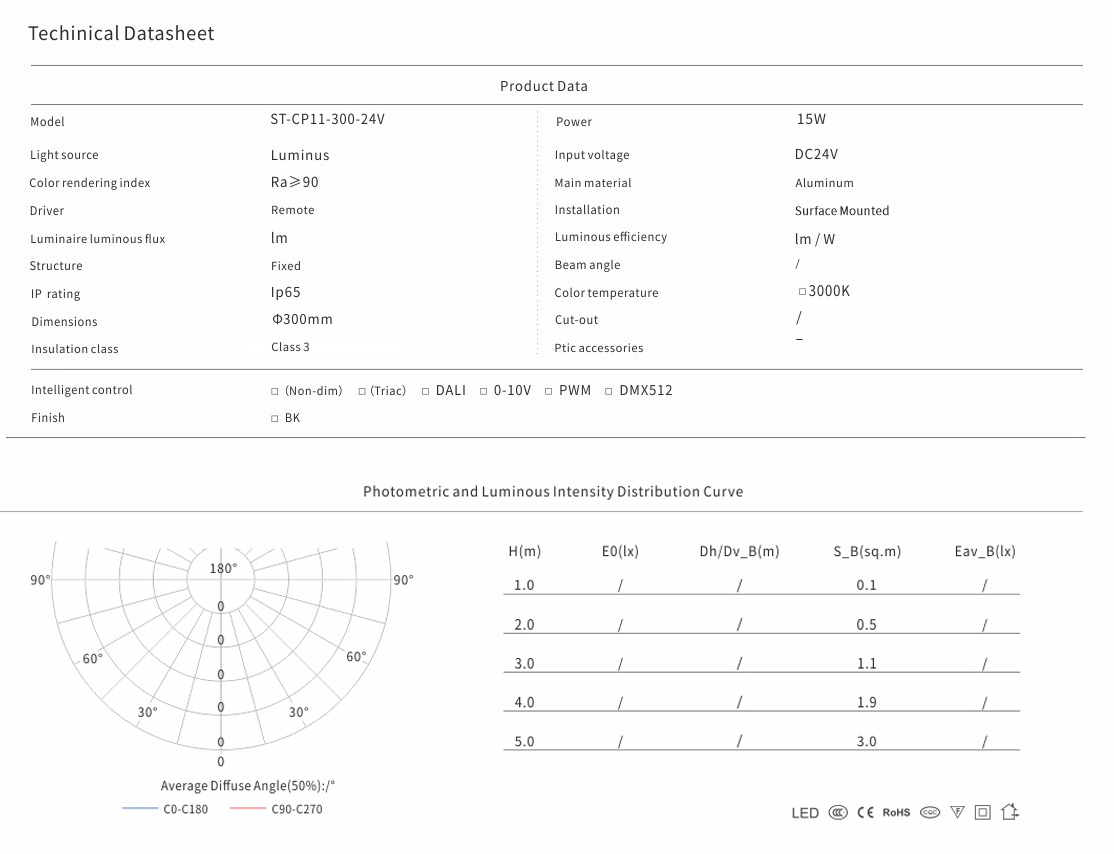
Task: Click the inverted triangle F symbol
Action: (957, 813)
